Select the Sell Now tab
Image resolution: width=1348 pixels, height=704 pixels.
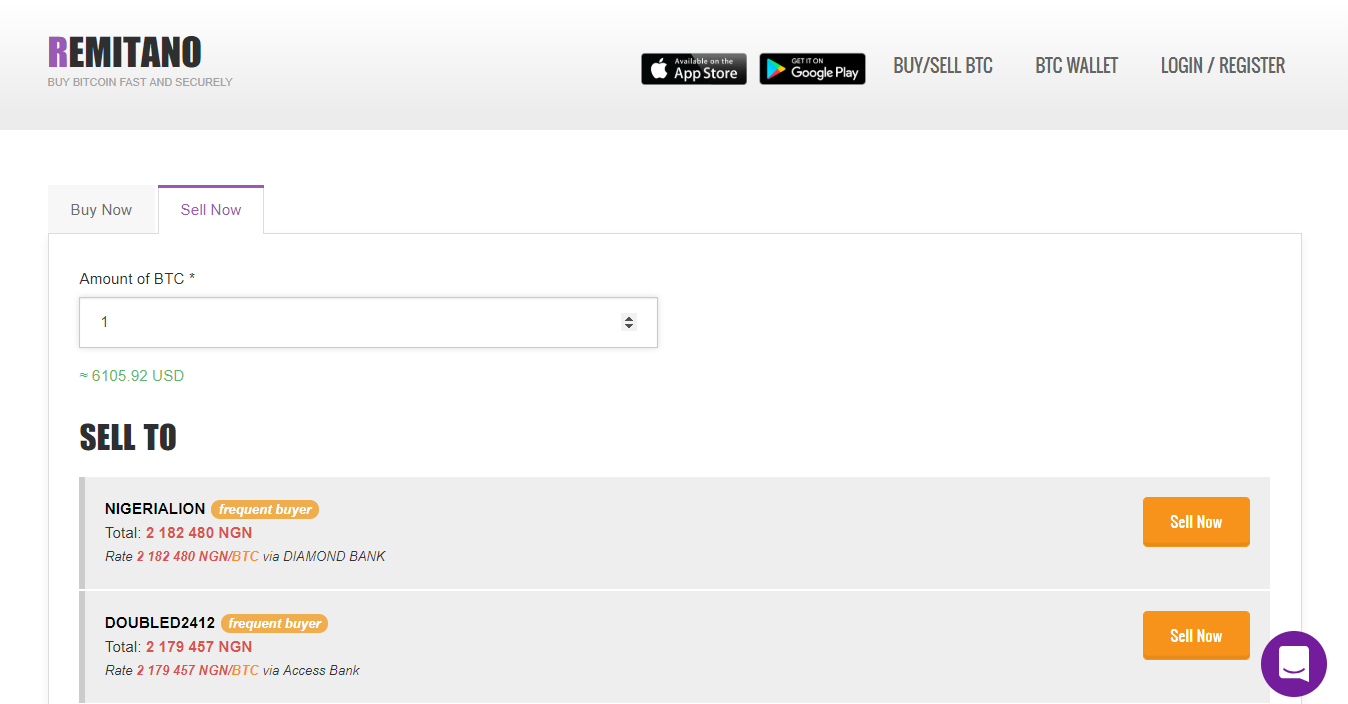click(211, 210)
